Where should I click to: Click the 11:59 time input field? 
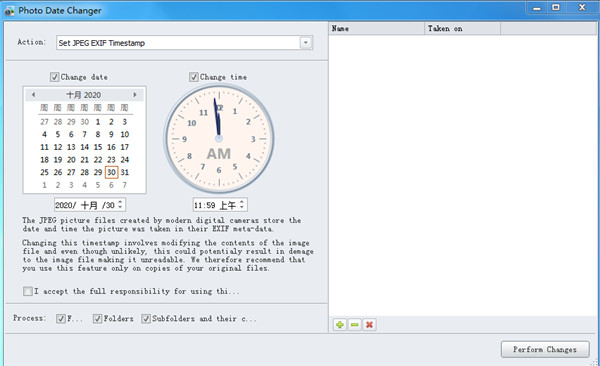click(x=216, y=205)
